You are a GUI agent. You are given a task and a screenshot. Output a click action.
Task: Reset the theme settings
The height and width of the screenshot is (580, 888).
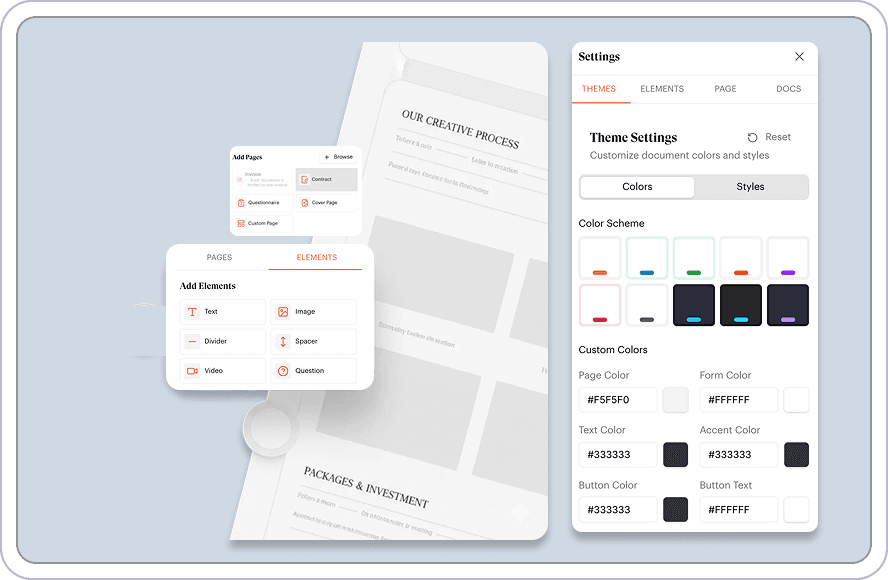point(769,137)
